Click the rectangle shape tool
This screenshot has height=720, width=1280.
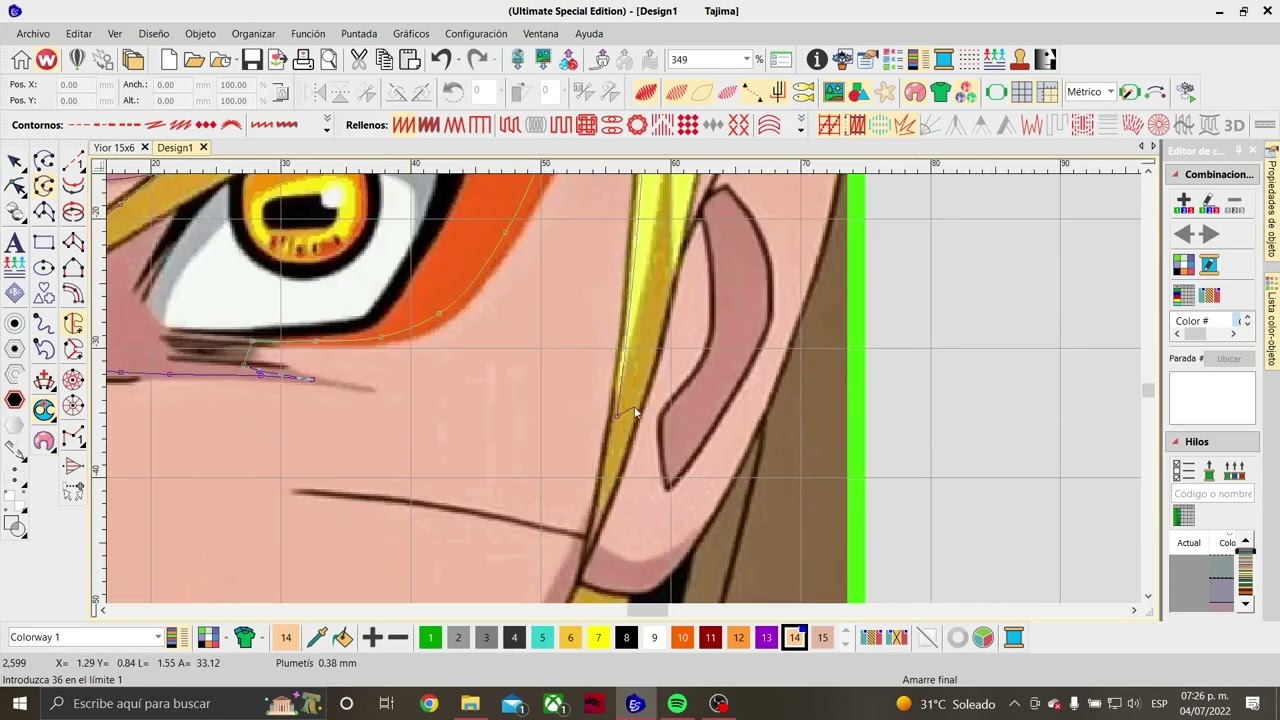[x=43, y=242]
